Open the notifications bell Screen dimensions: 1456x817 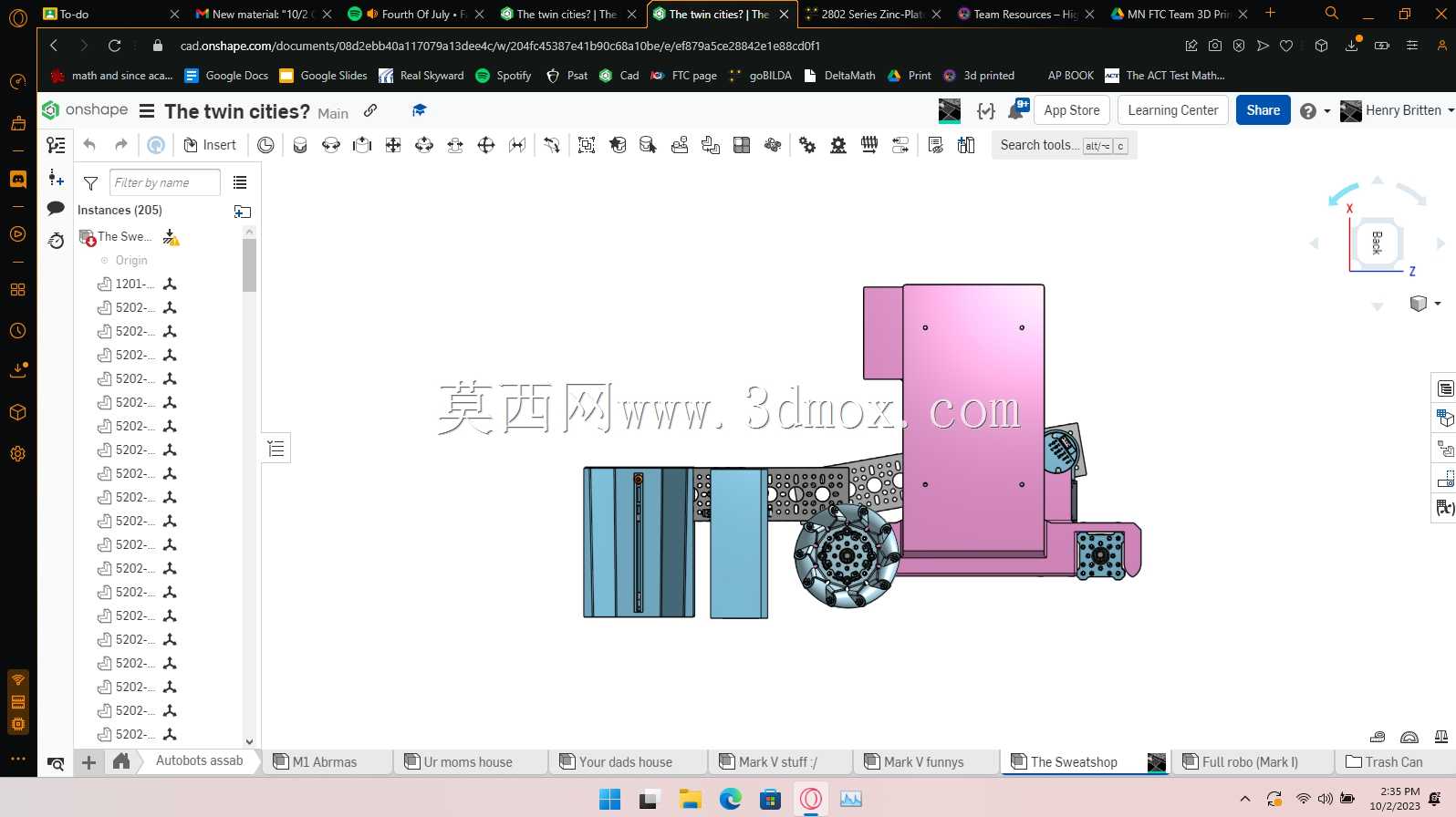click(1016, 110)
